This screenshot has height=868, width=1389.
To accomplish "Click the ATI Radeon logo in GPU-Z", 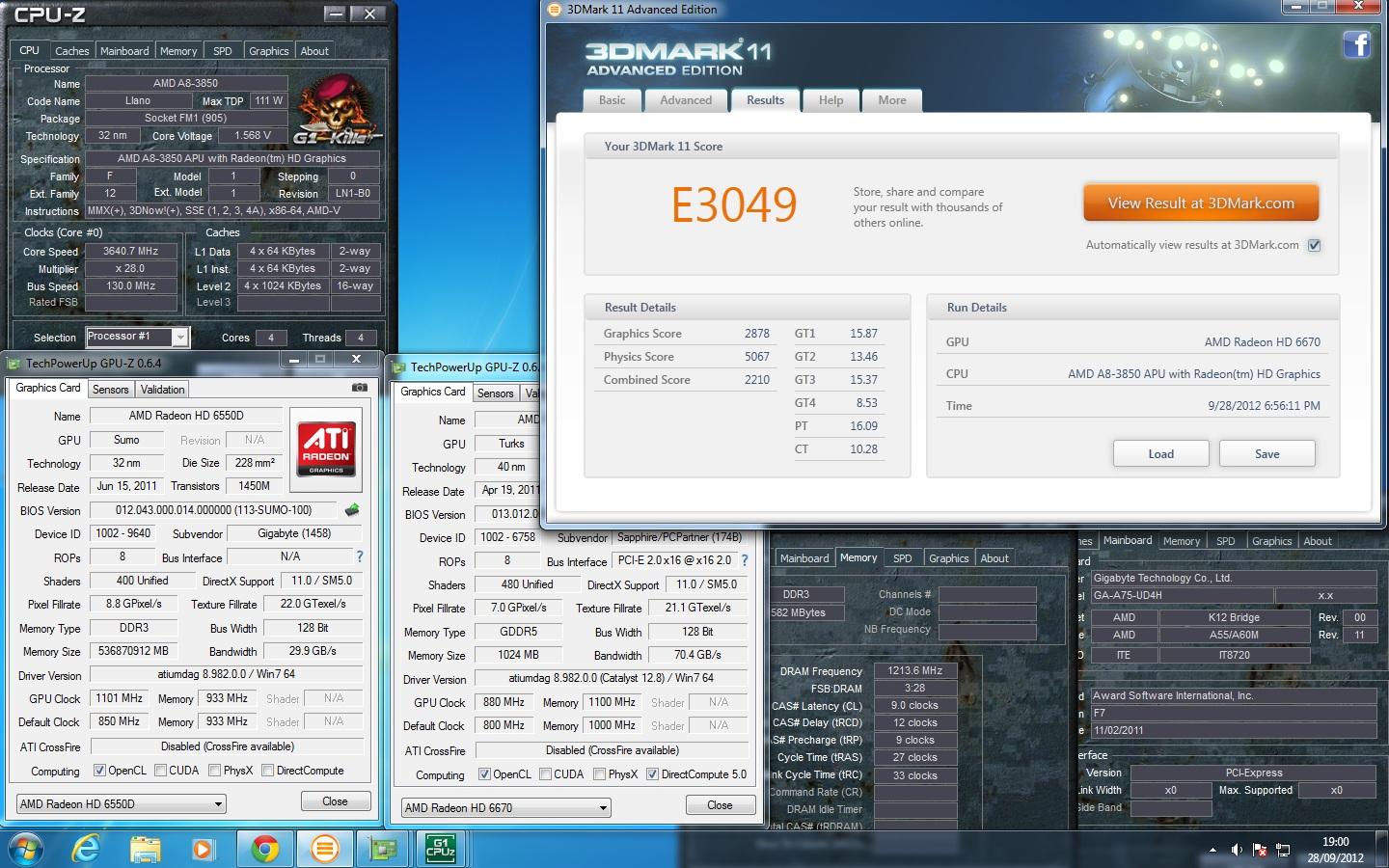I will (x=326, y=448).
